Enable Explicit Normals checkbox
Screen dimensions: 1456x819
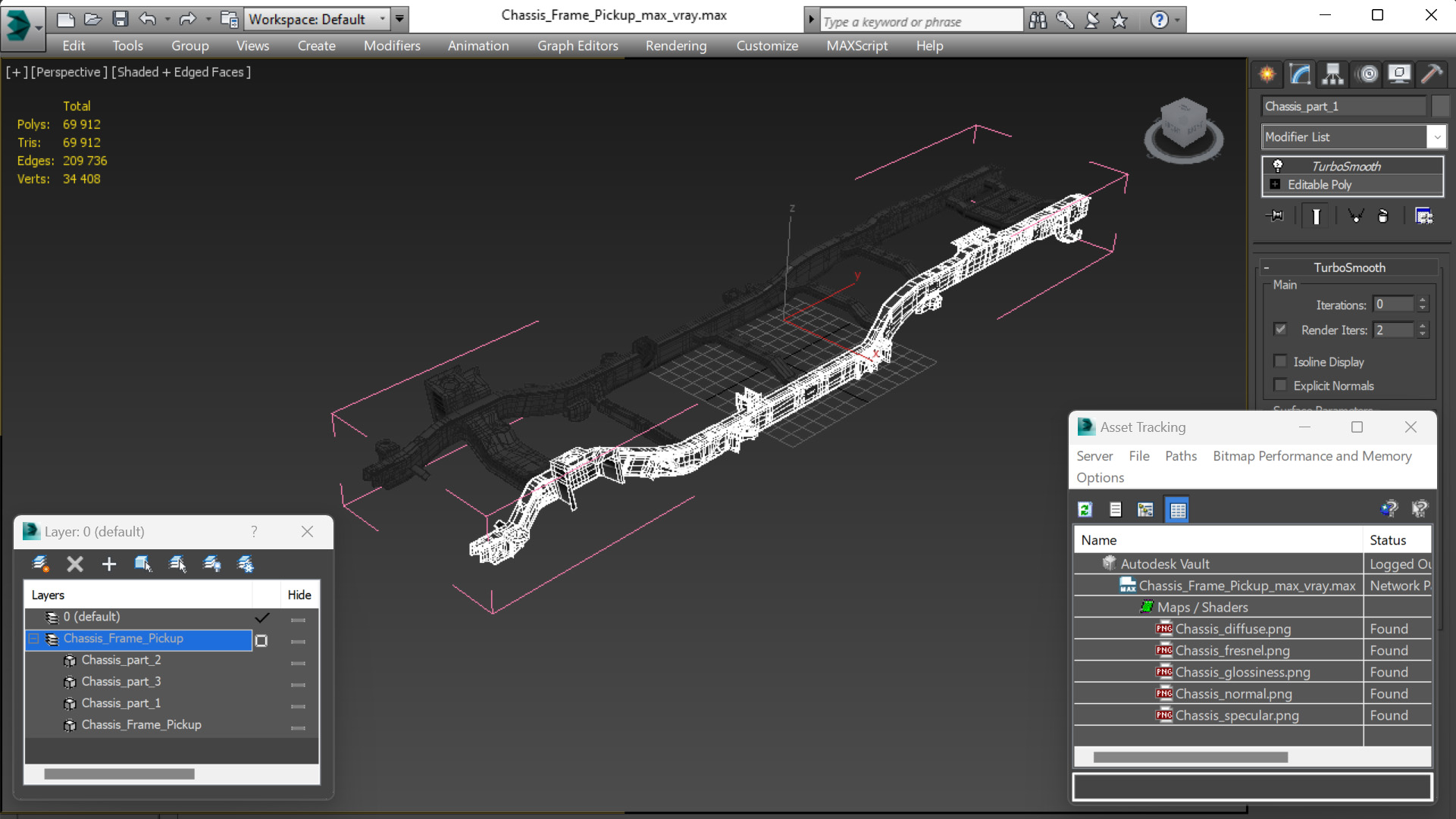click(1281, 386)
